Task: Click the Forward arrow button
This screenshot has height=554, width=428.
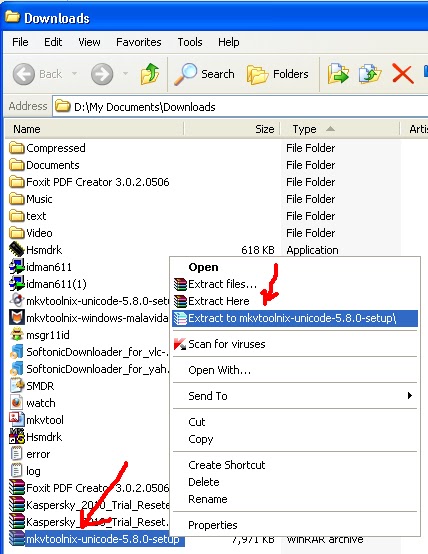Action: (102, 74)
